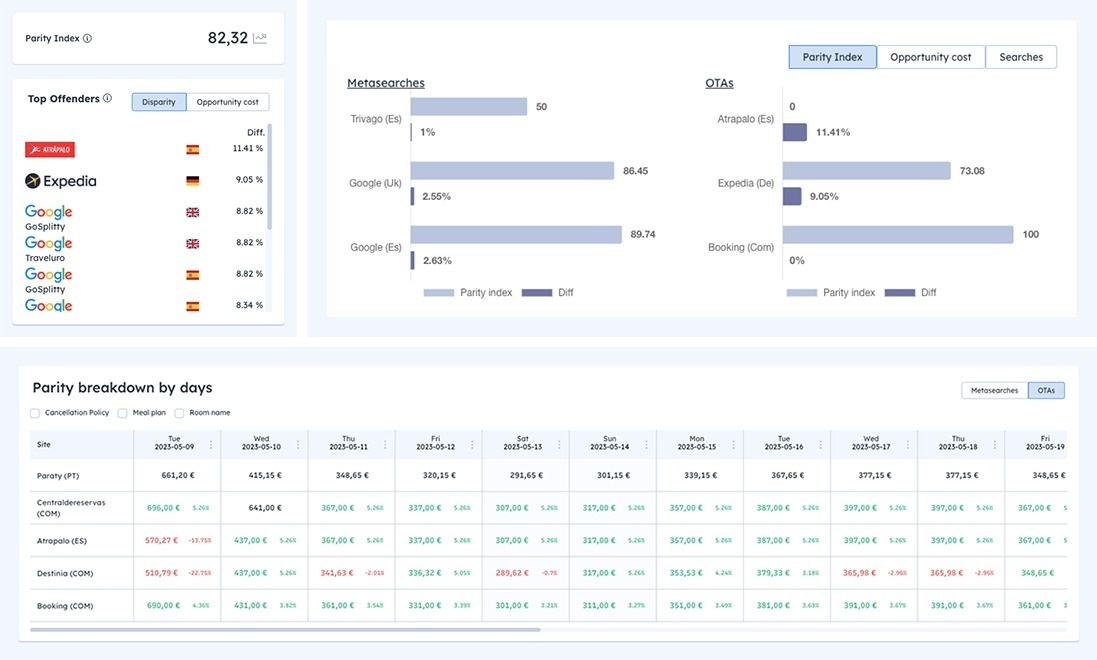Click Paraty (PT) price 415,15 €

coord(265,475)
